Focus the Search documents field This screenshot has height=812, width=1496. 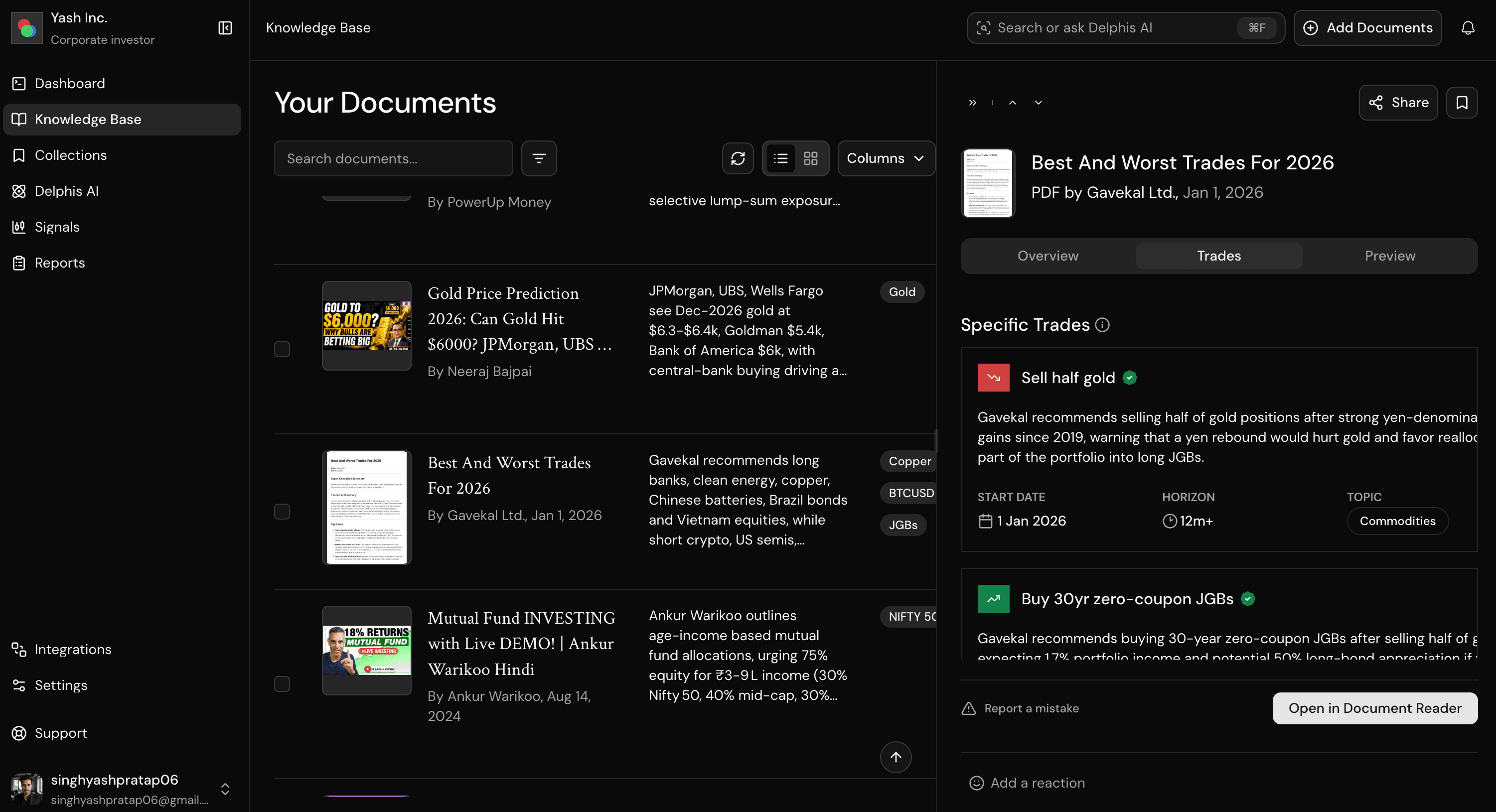pos(393,158)
